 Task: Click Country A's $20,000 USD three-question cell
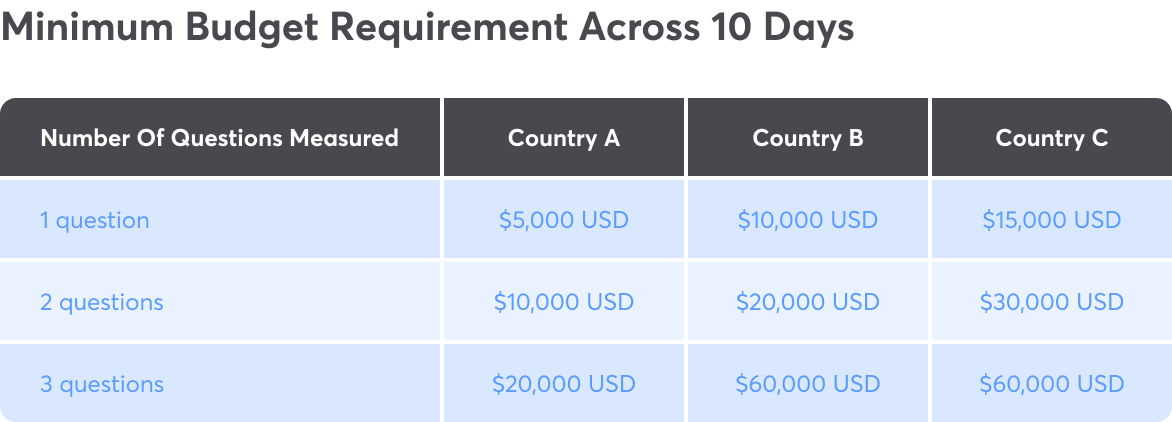click(x=564, y=385)
